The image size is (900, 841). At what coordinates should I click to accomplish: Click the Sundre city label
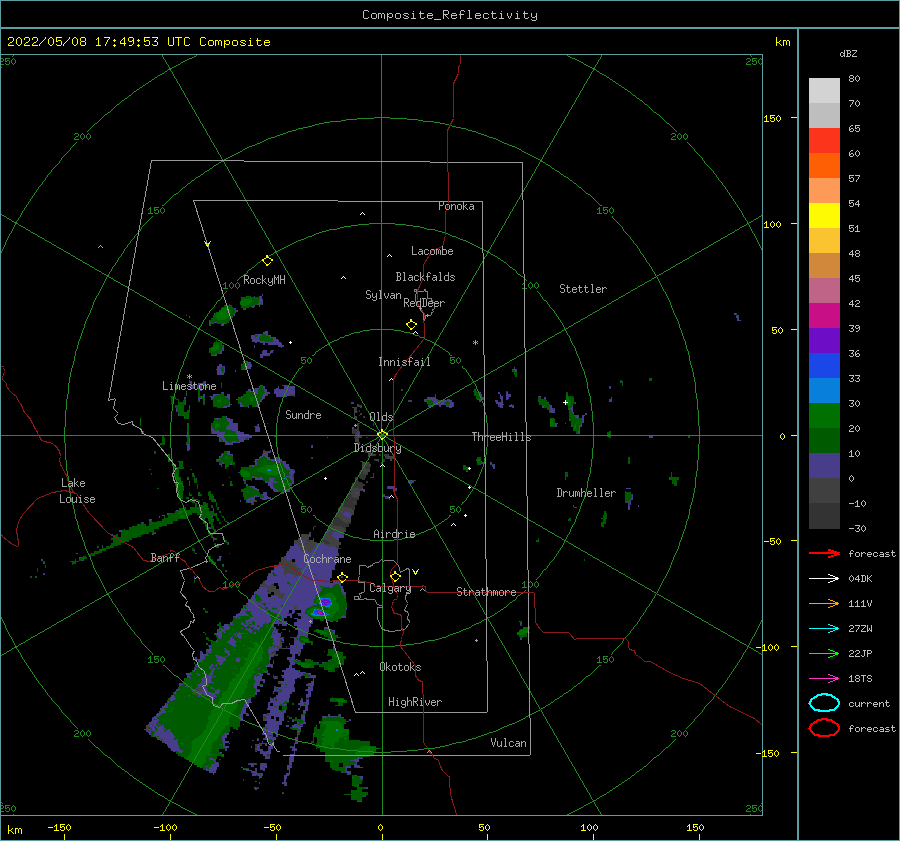pos(303,414)
